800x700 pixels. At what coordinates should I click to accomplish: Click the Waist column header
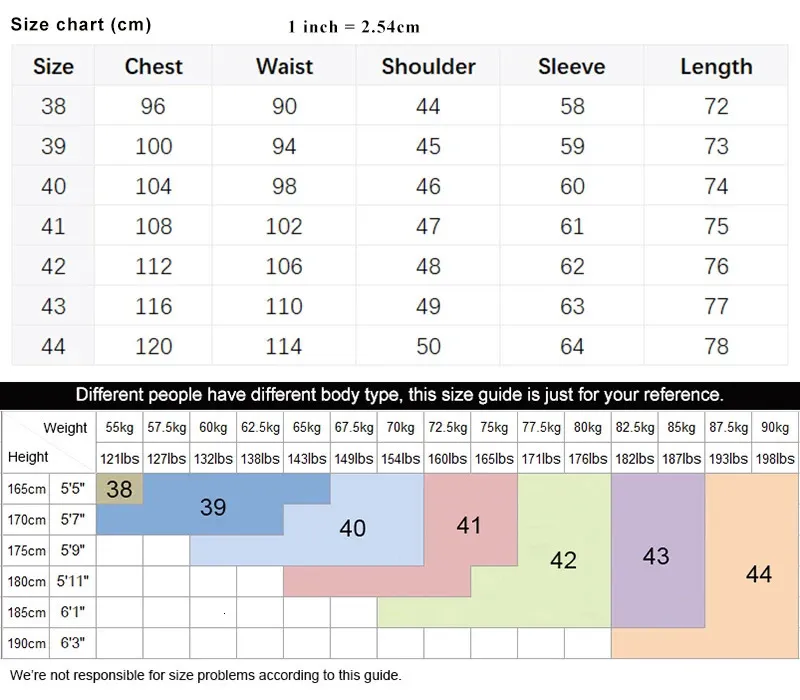284,67
